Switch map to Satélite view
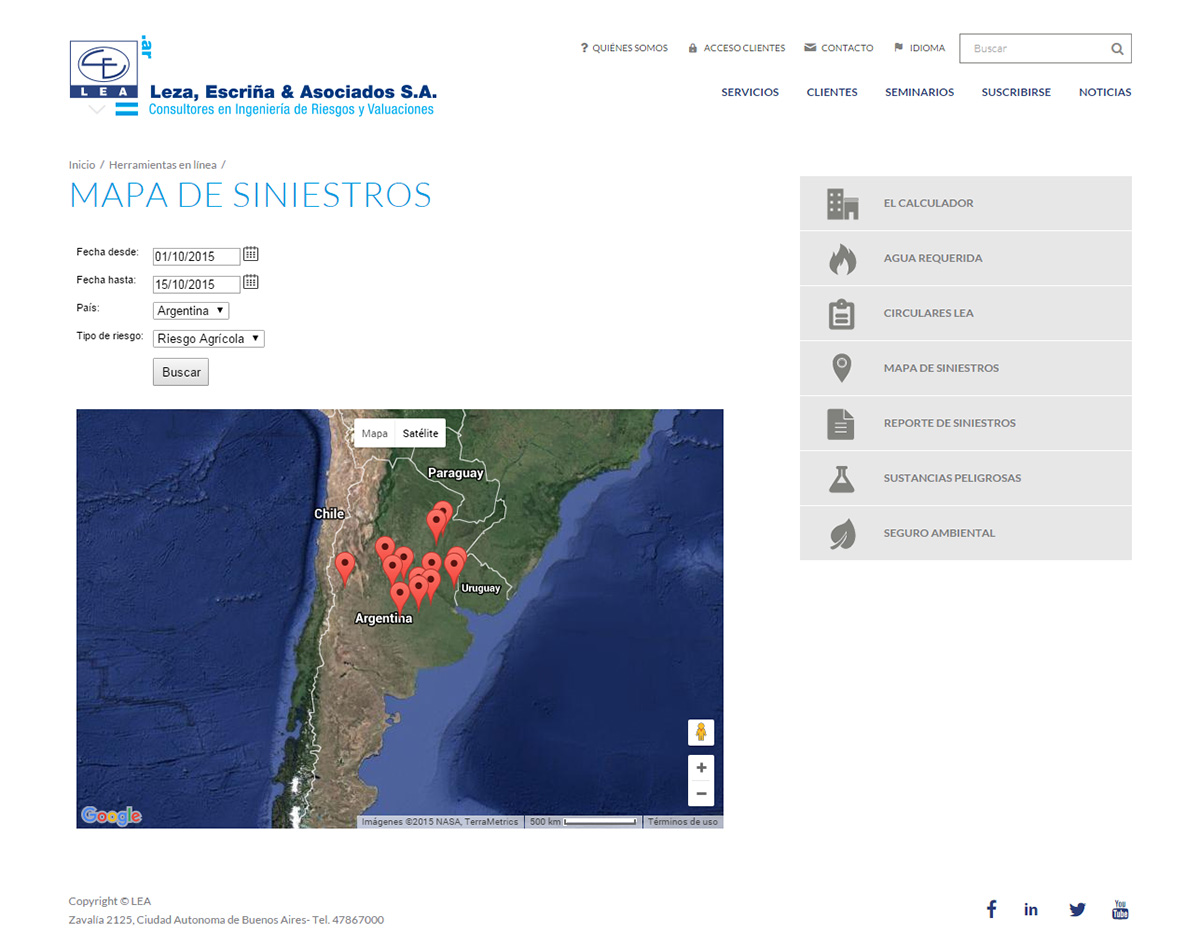The height and width of the screenshot is (946, 1200). (x=420, y=433)
